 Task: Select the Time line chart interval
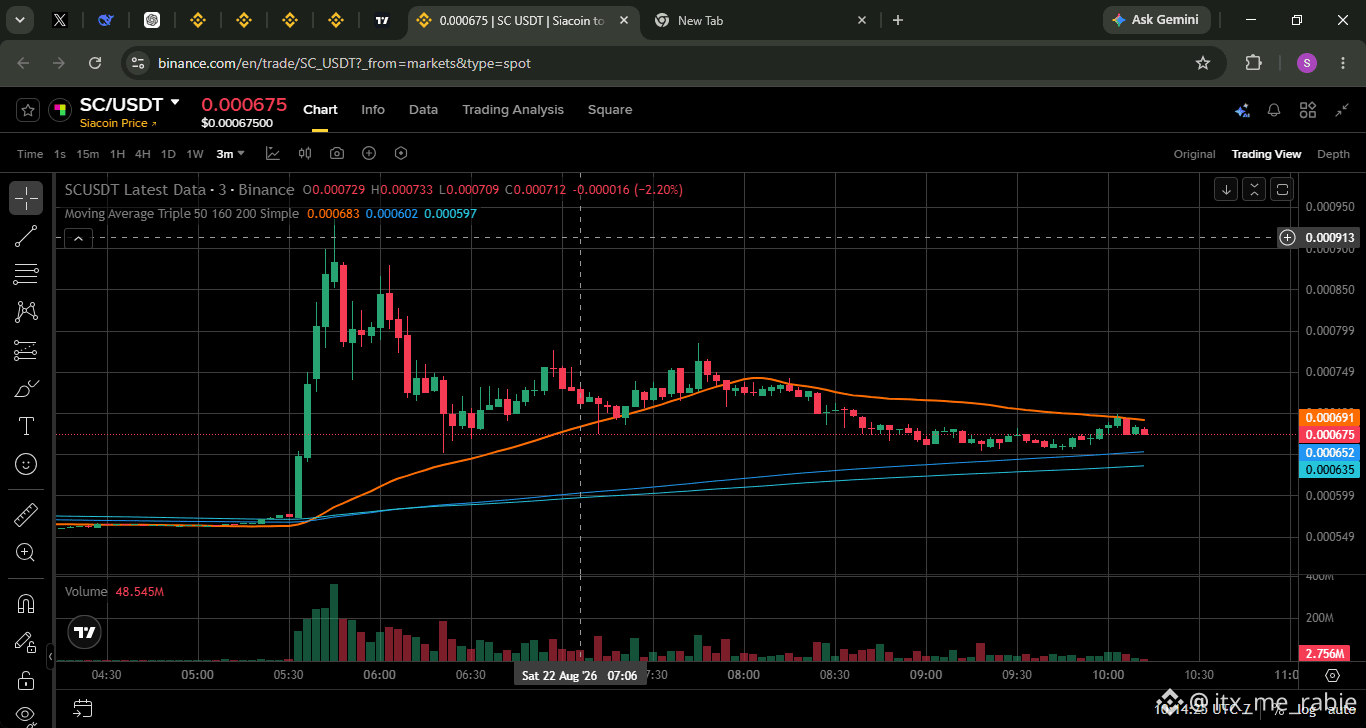coord(30,154)
